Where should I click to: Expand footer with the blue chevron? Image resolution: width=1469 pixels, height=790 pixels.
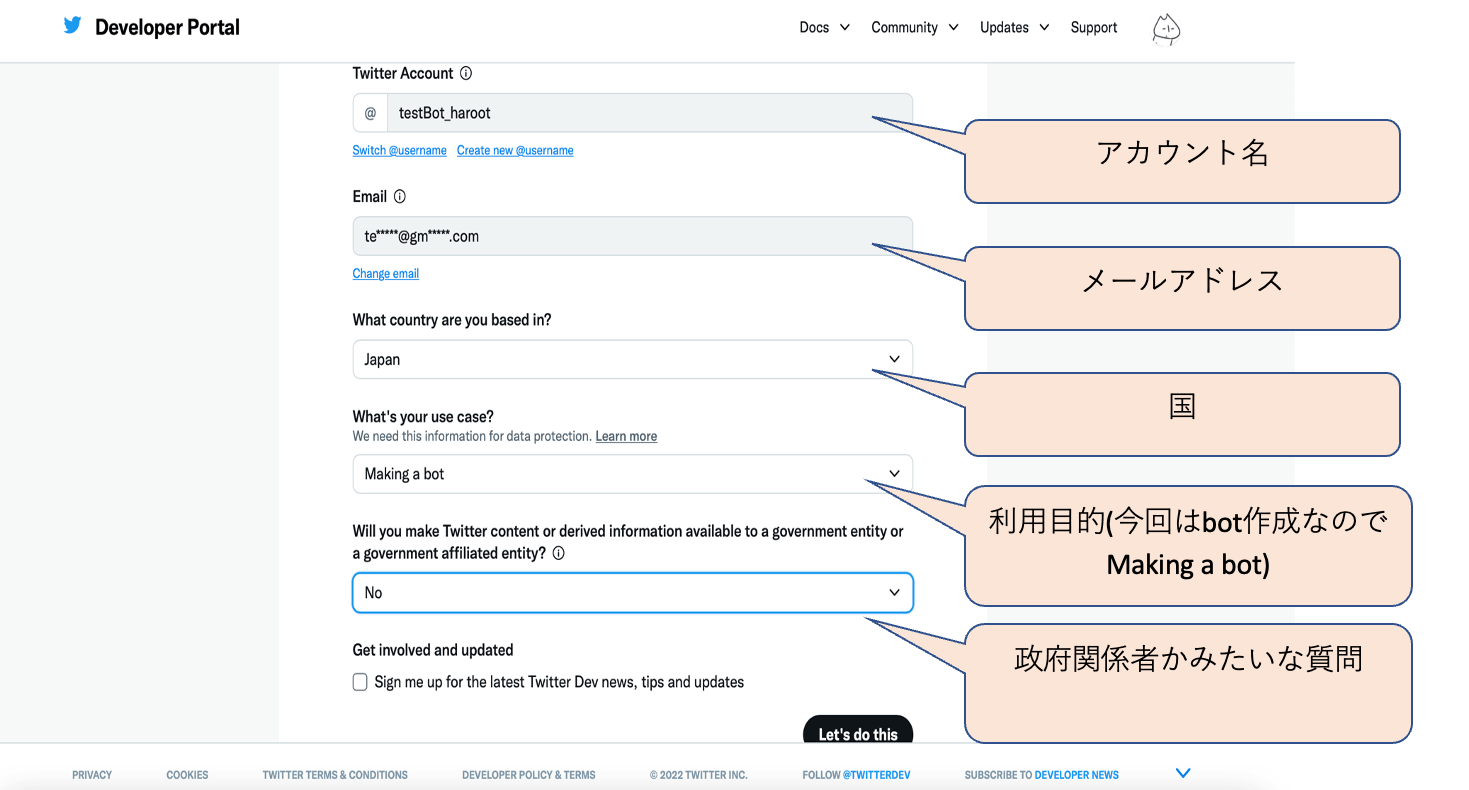(x=1183, y=773)
